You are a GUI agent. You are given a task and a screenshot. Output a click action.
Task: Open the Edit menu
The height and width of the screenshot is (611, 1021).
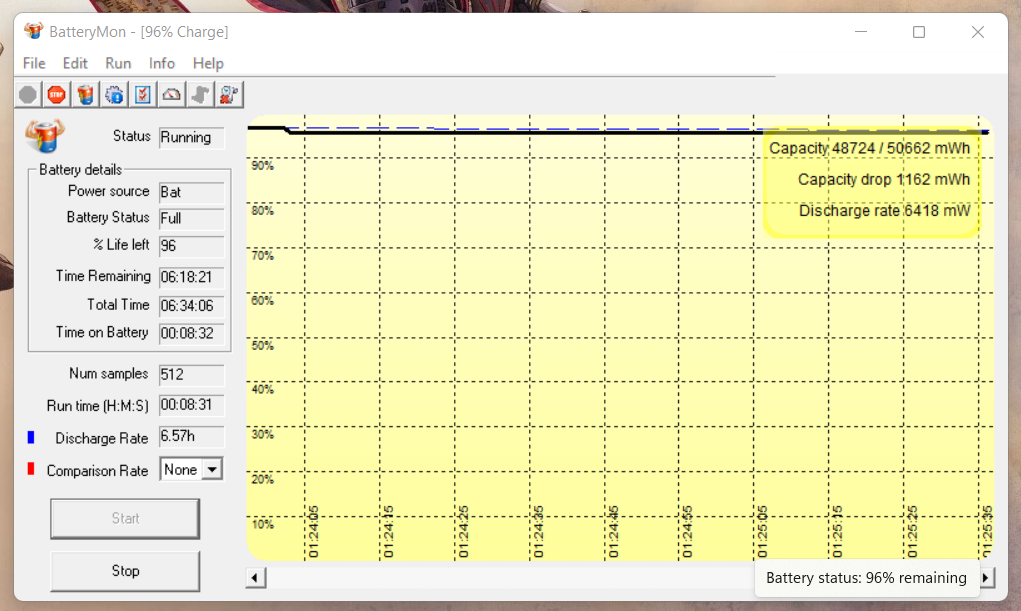click(x=75, y=63)
